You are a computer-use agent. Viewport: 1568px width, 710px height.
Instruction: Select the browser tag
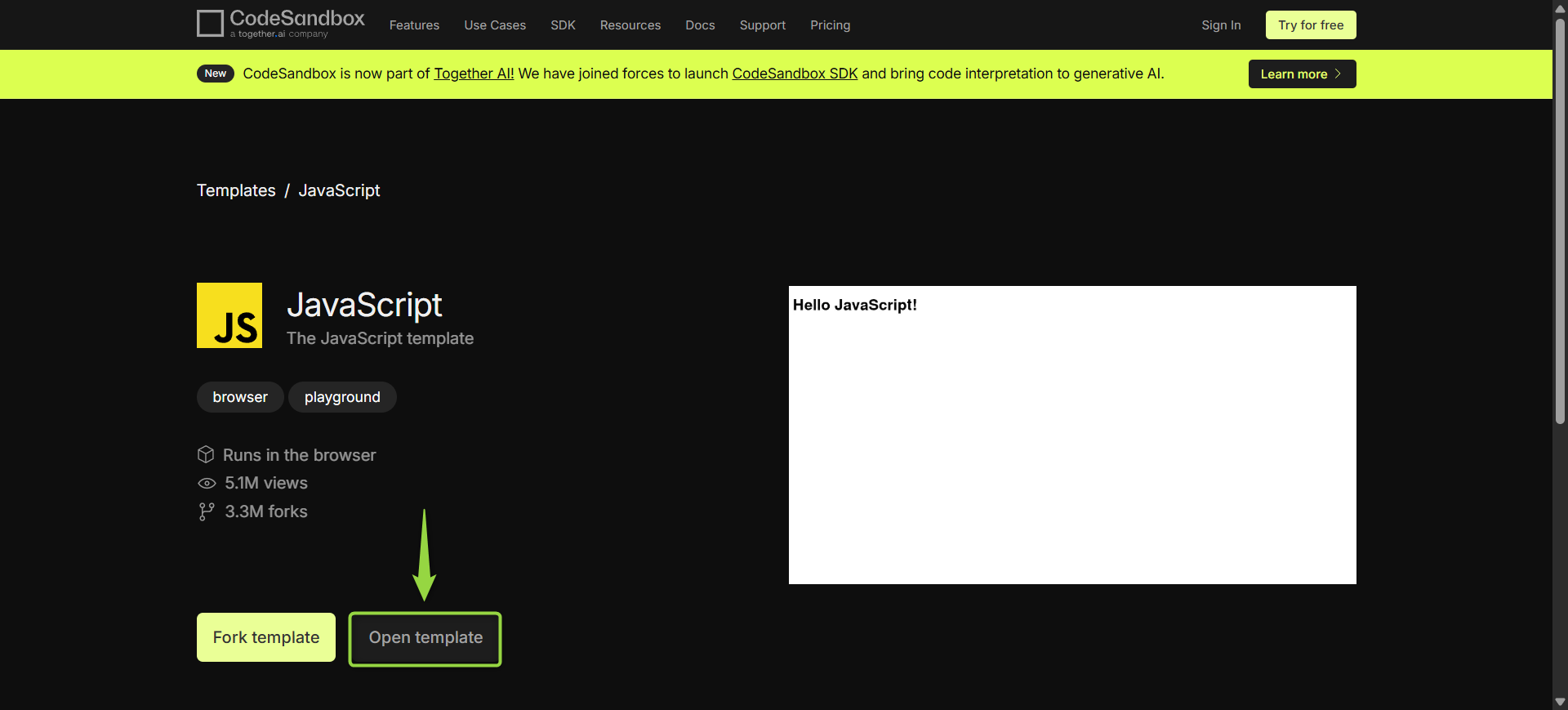(240, 397)
